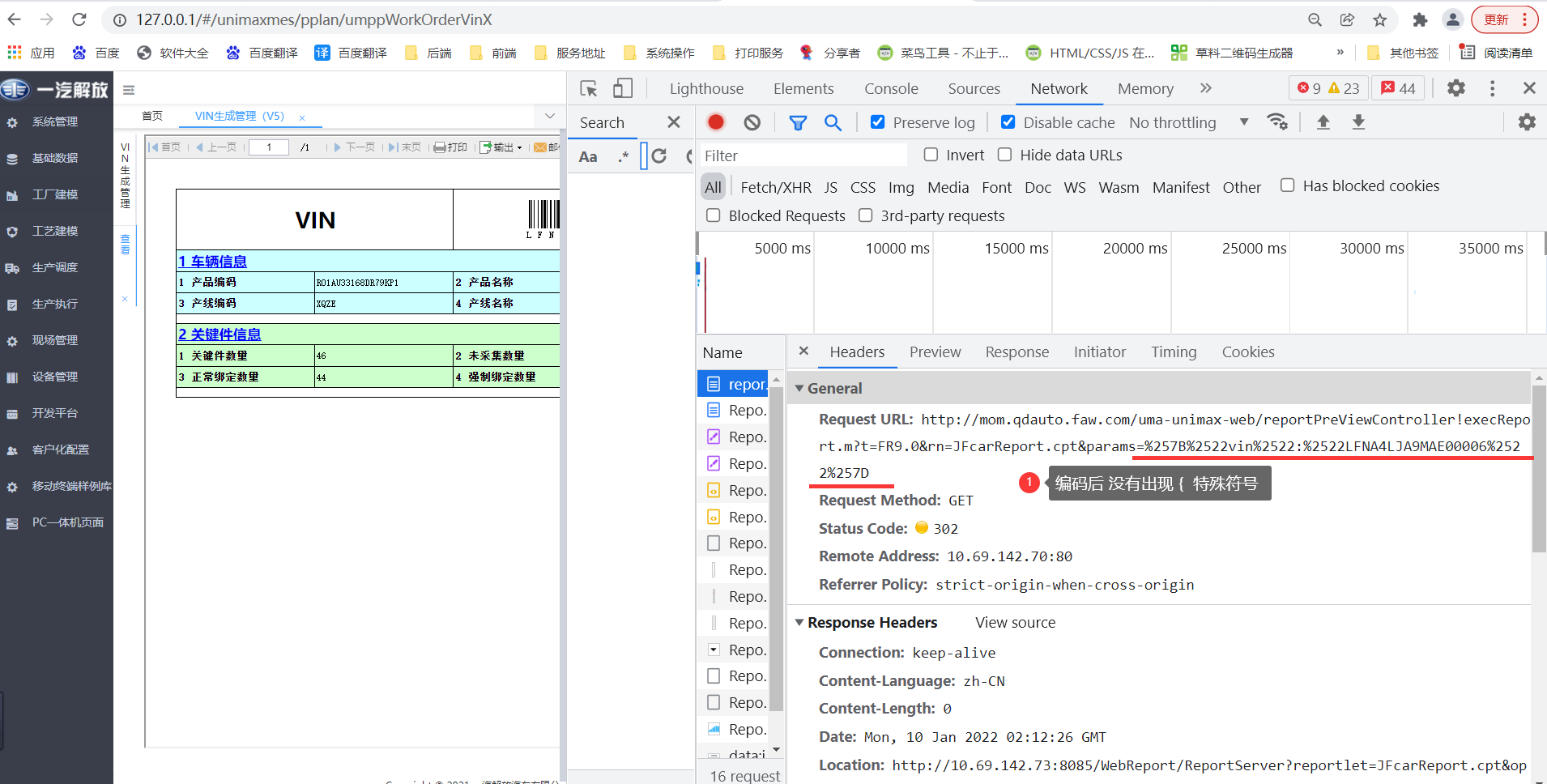The image size is (1547, 784).
Task: Open No throttling dropdown
Action: click(1188, 122)
